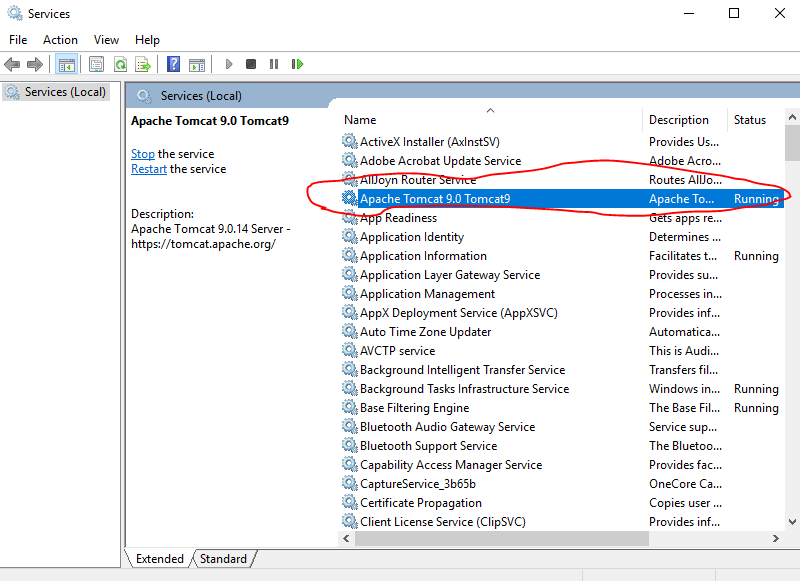The image size is (800, 581).
Task: Open the Help toolbar icon
Action: 173,64
